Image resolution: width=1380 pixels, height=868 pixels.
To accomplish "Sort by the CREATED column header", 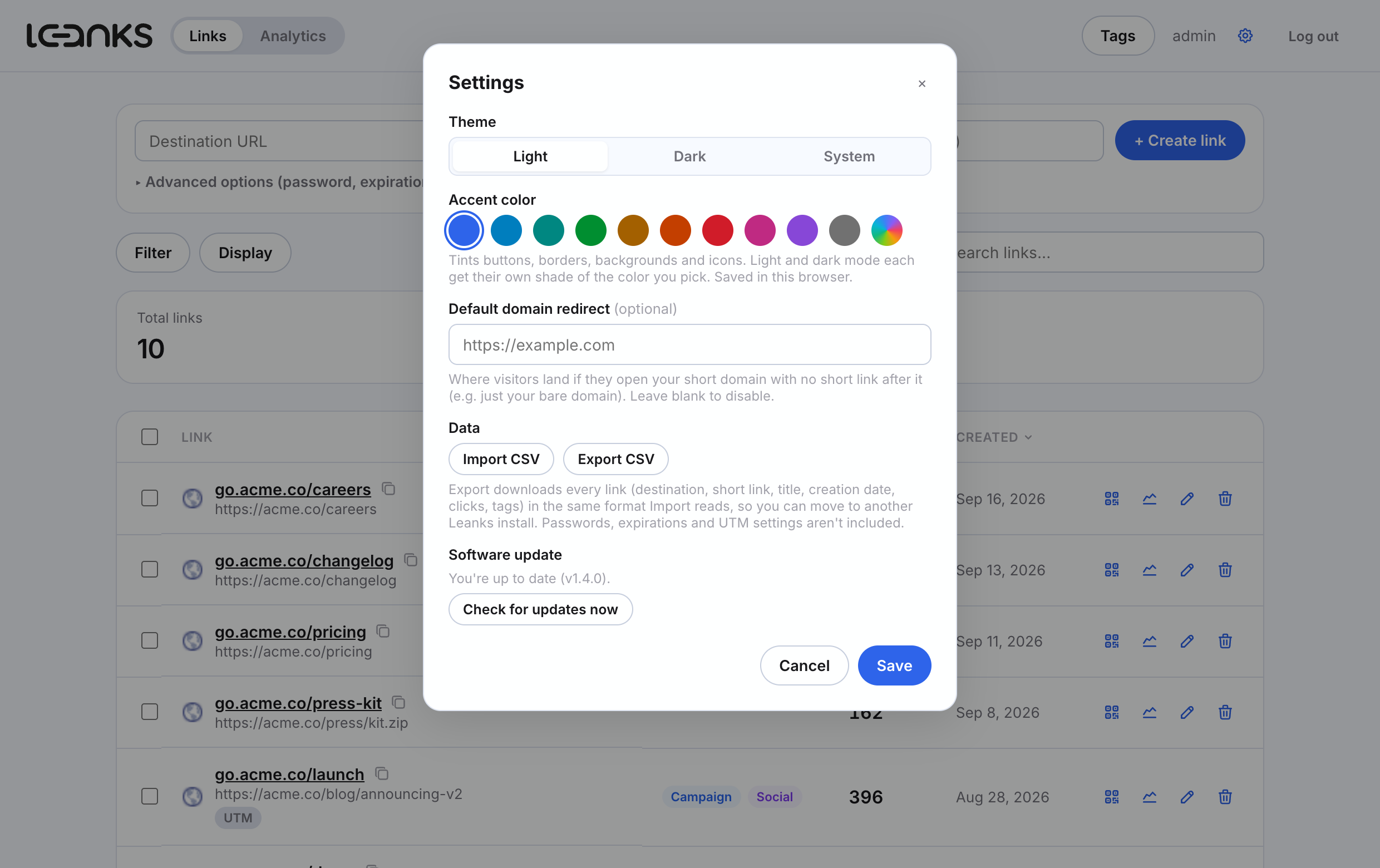I will (994, 437).
